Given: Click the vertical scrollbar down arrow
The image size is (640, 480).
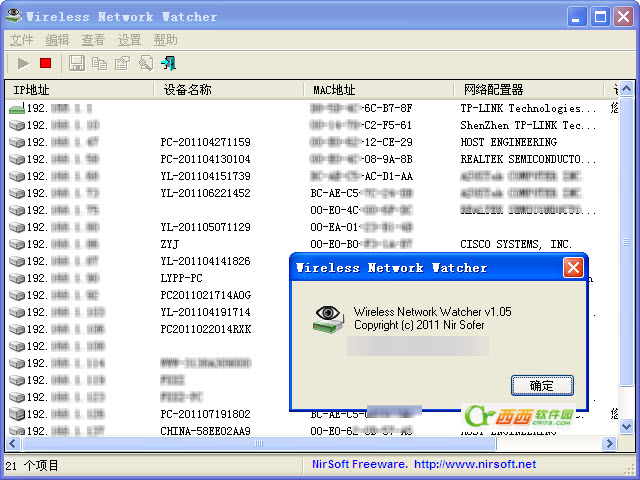Looking at the screenshot, I should [627, 427].
